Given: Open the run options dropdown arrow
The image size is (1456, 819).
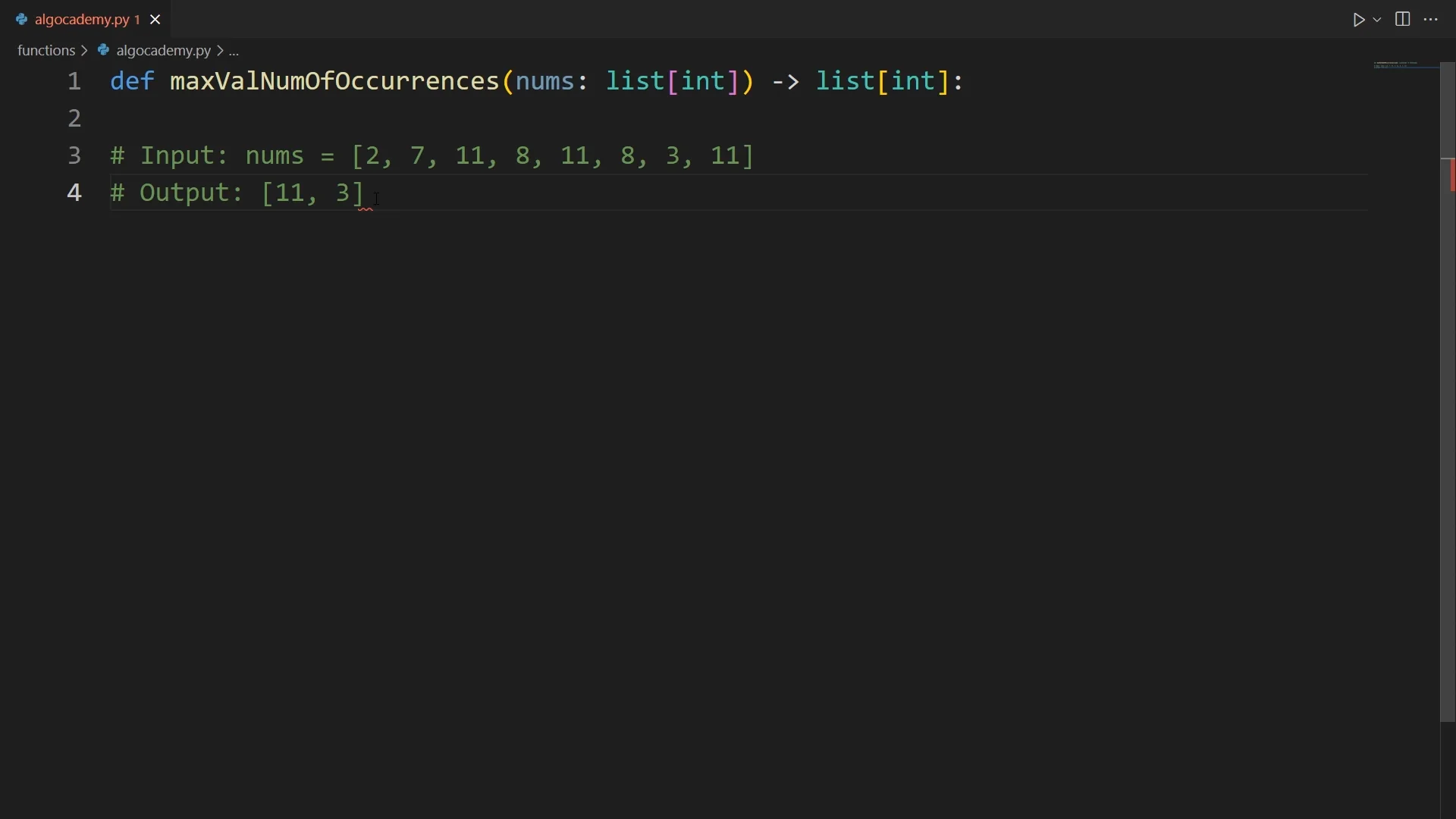Looking at the screenshot, I should 1378,20.
